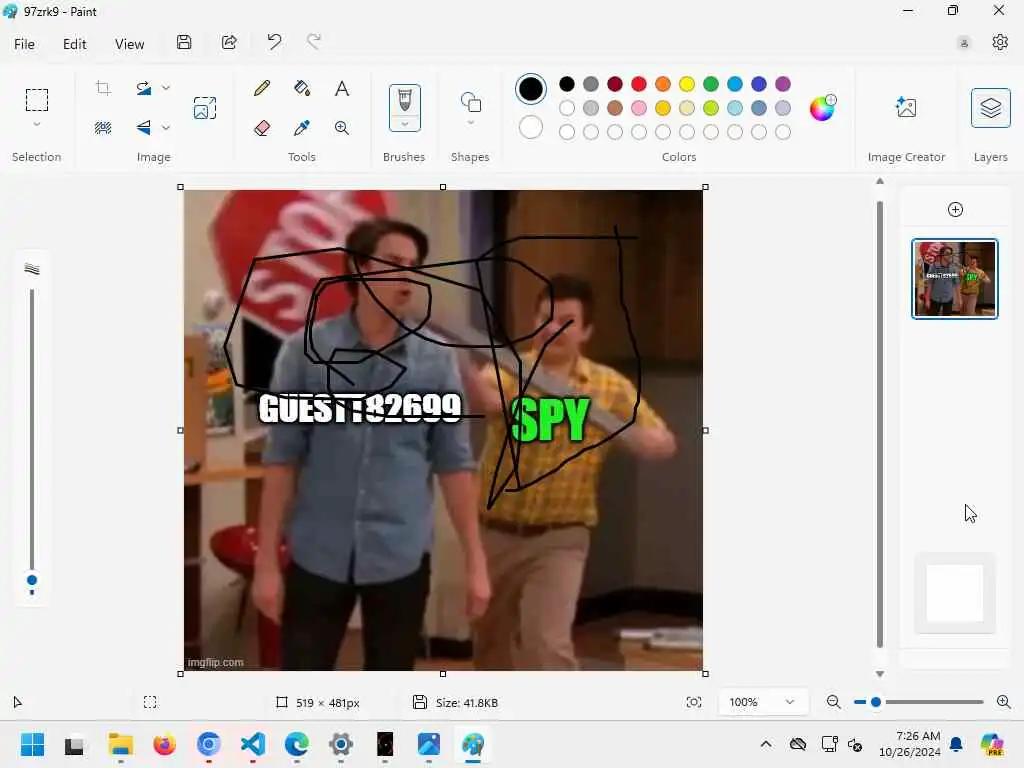Screen dimensions: 1024x768
Task: Open Visual Studio Code from taskbar
Action: point(253,744)
